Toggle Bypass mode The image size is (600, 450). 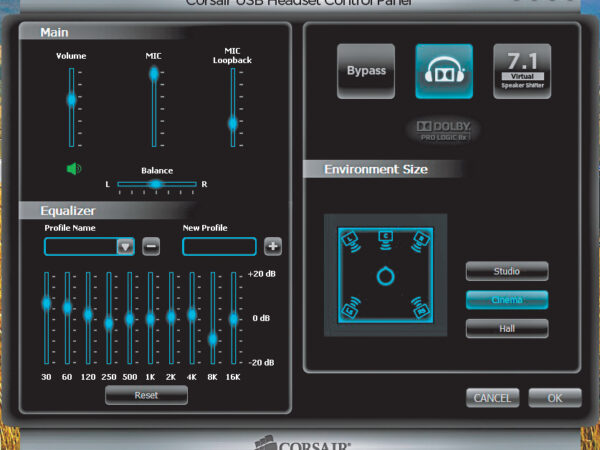(366, 71)
